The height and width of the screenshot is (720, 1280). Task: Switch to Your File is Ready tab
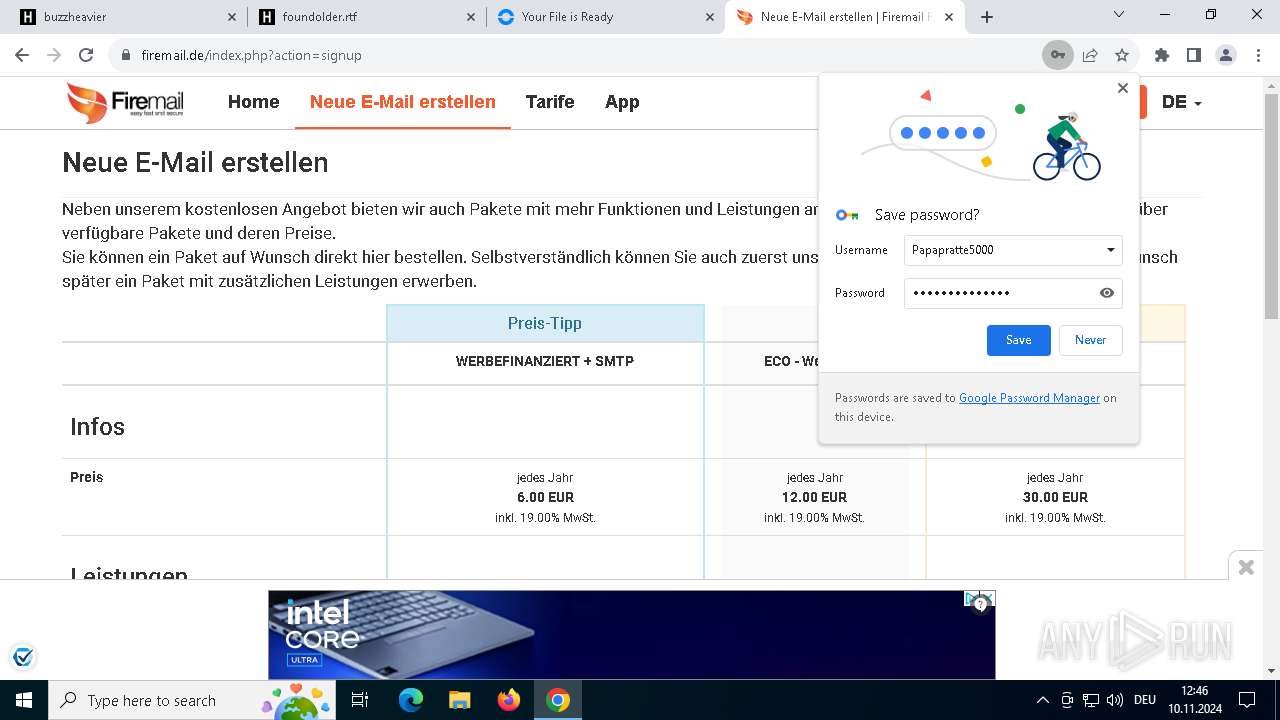606,17
